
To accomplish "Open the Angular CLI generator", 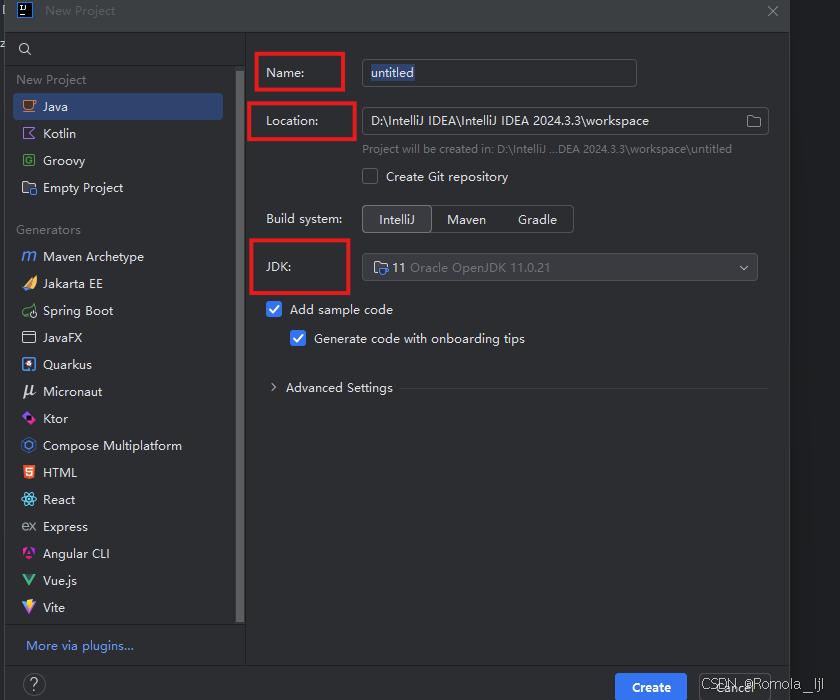I will [118, 553].
